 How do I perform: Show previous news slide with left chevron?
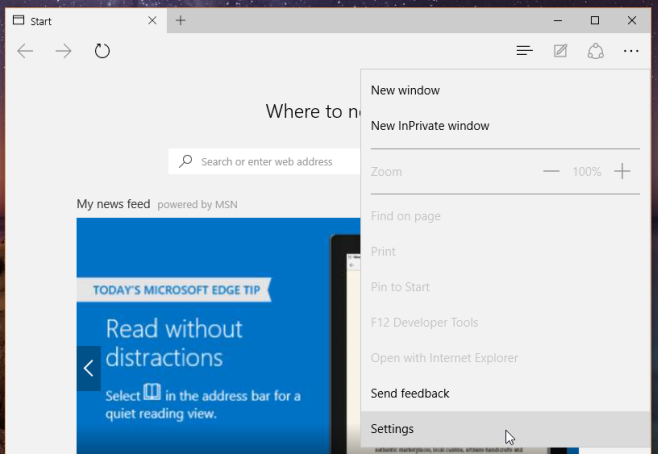pyautogui.click(x=89, y=368)
